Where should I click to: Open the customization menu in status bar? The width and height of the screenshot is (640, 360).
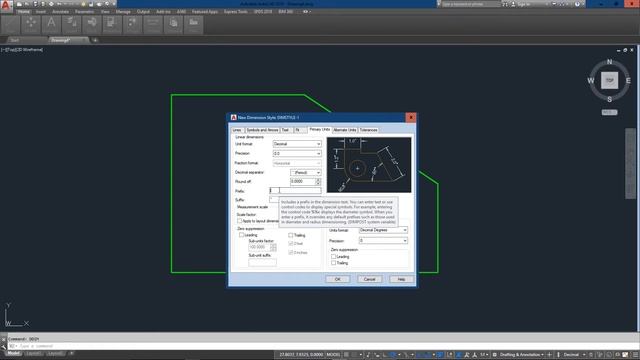[x=636, y=355]
